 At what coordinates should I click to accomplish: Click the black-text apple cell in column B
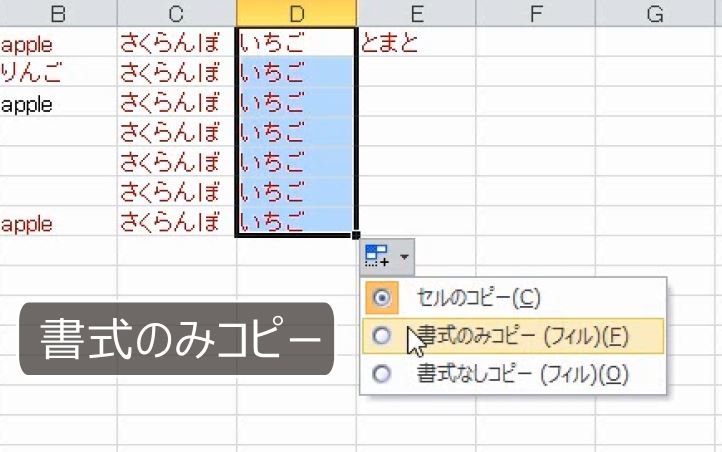tap(58, 102)
